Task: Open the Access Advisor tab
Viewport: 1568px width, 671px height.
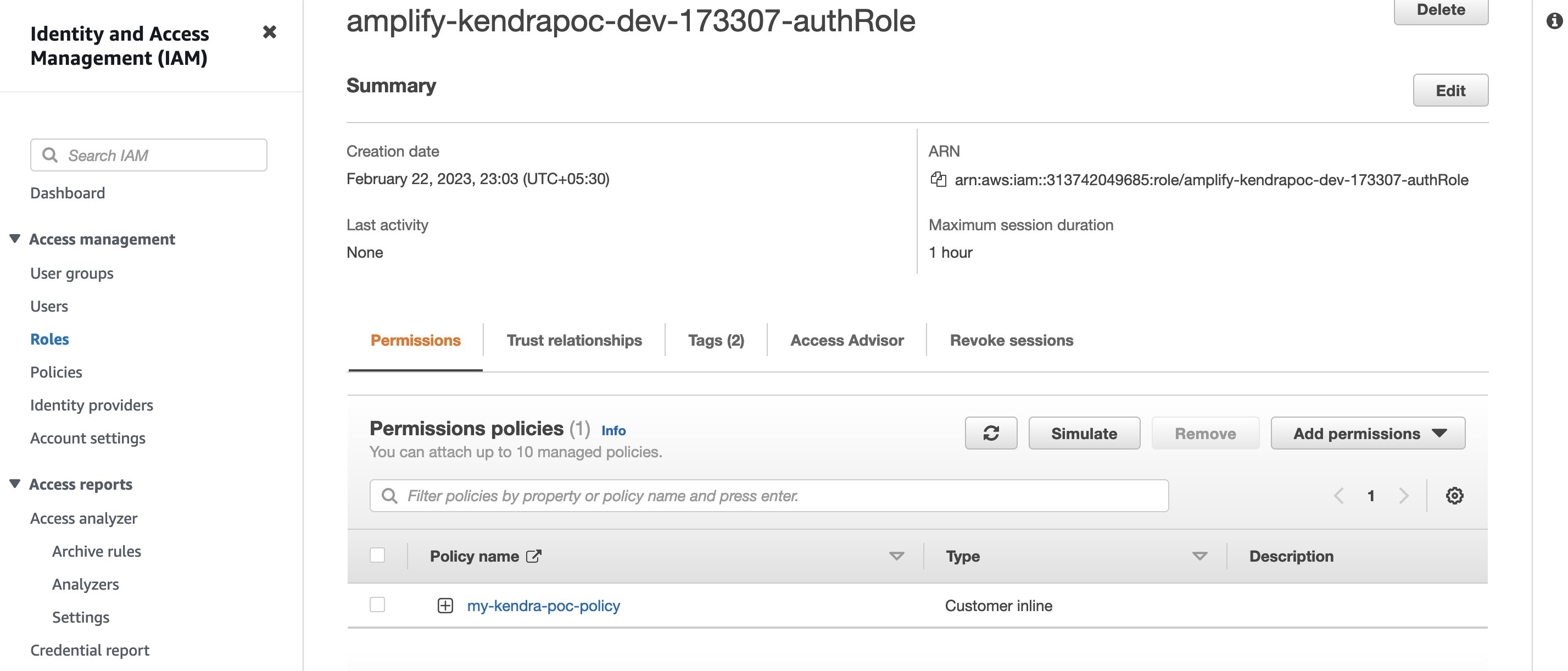Action: click(x=846, y=340)
